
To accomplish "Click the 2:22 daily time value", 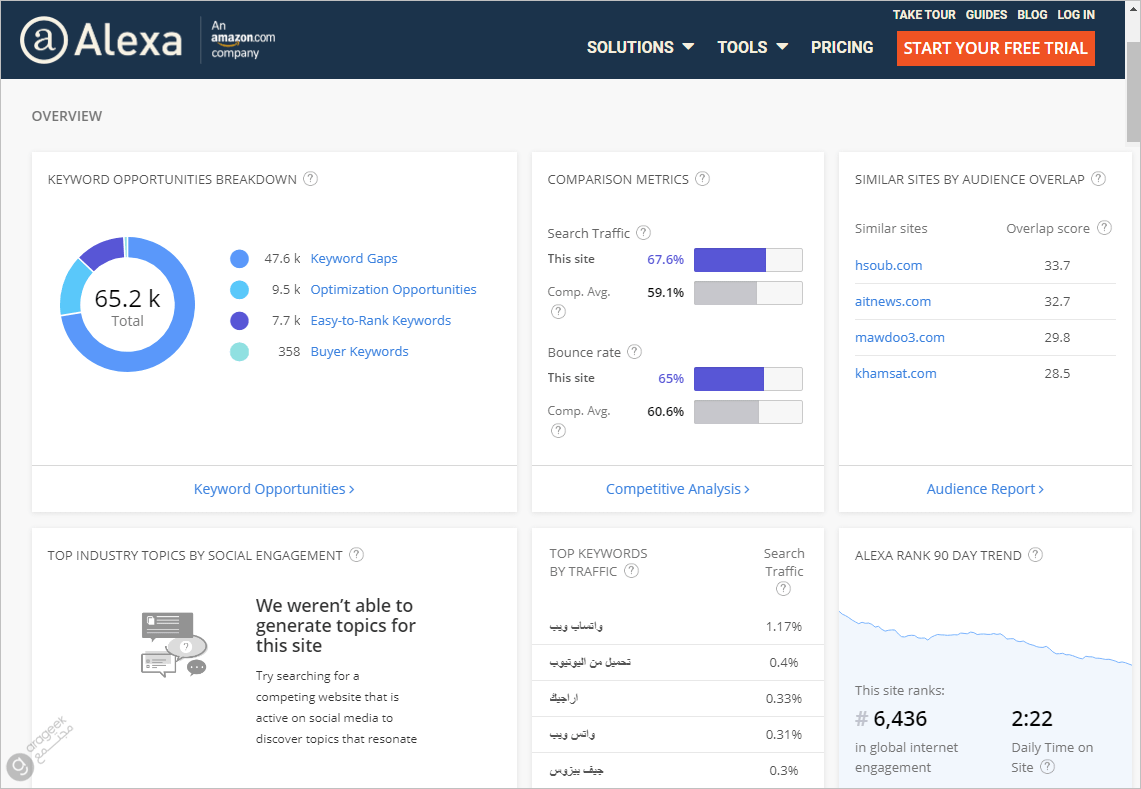I will (x=1032, y=719).
